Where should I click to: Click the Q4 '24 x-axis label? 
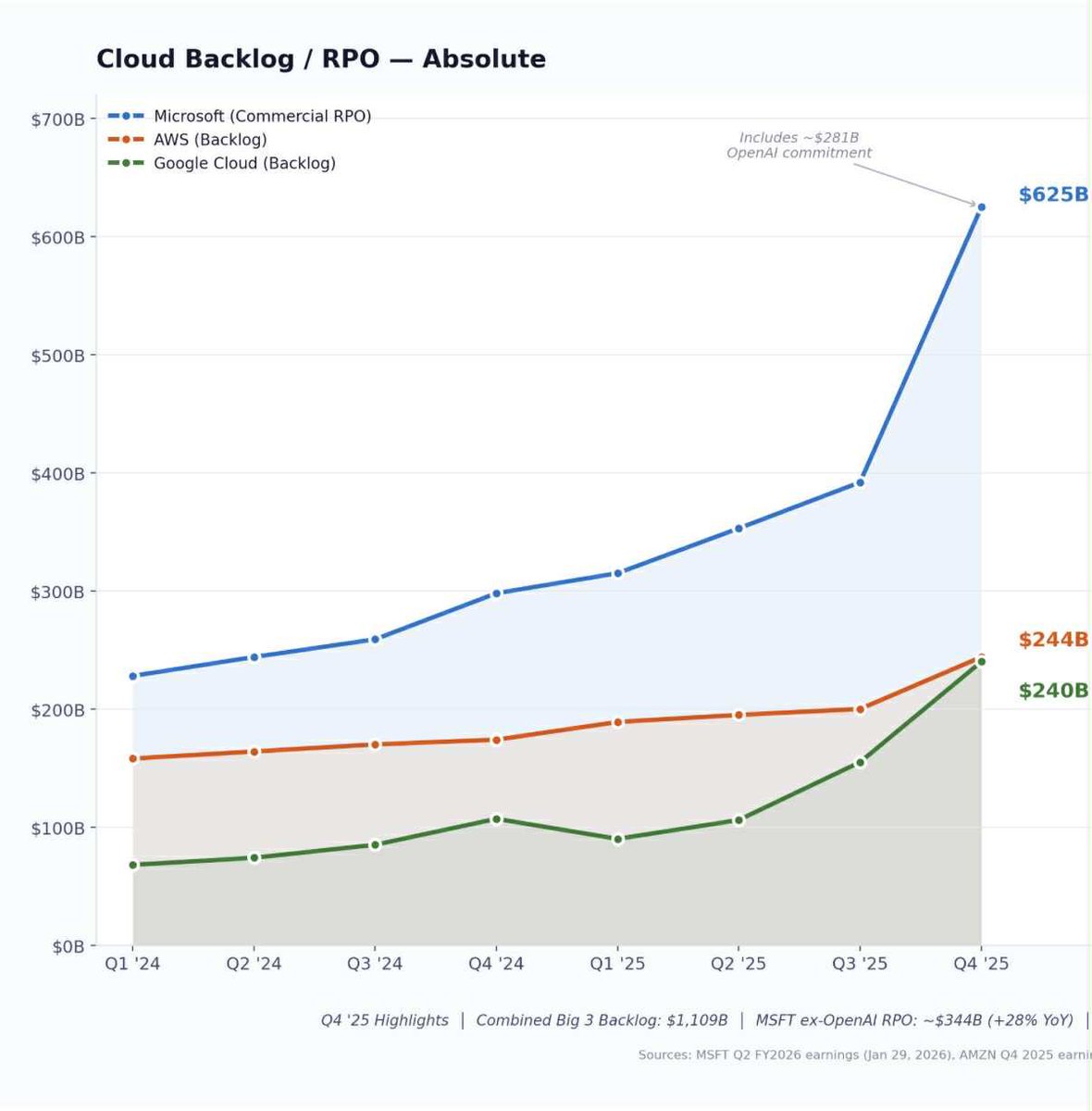pos(496,964)
